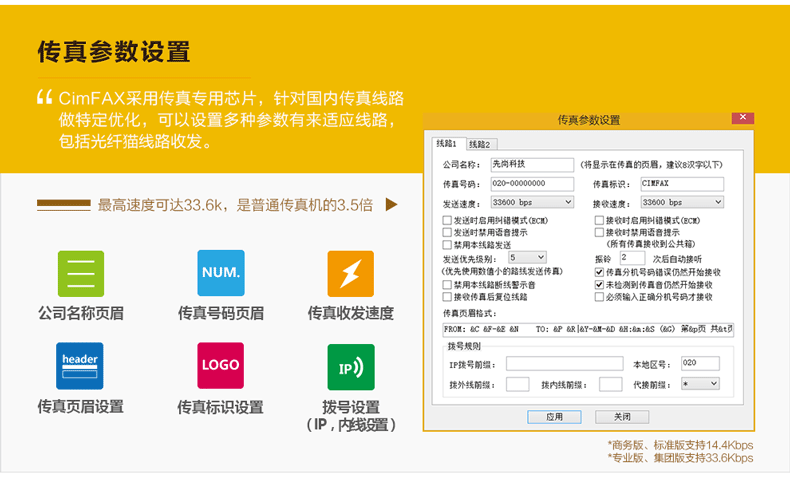This screenshot has height=477, width=790.
Task: Click the 公司名称 input field
Action: tap(532, 164)
